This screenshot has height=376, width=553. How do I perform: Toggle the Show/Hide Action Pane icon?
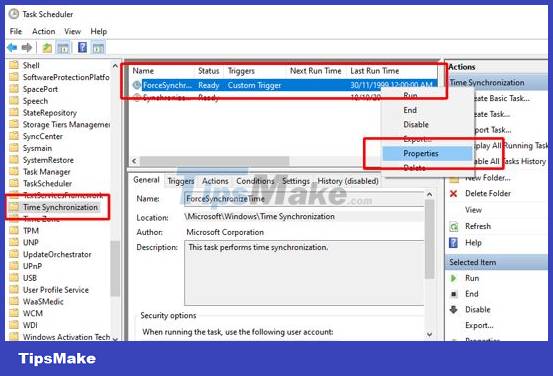click(x=98, y=48)
